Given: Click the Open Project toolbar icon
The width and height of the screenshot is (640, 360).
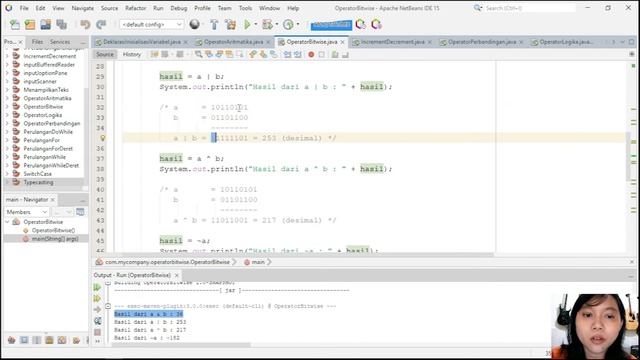Looking at the screenshot, I should [45, 24].
